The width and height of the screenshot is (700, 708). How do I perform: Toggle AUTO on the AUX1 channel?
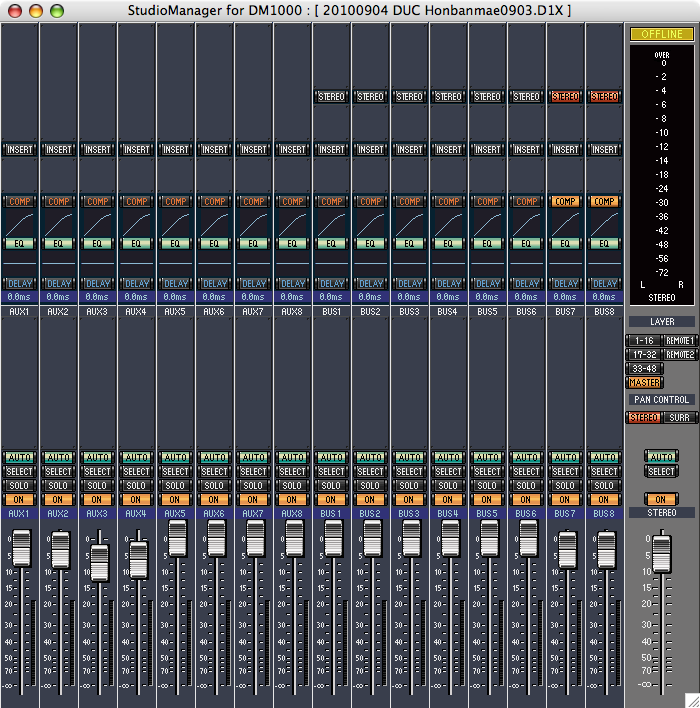(19, 457)
